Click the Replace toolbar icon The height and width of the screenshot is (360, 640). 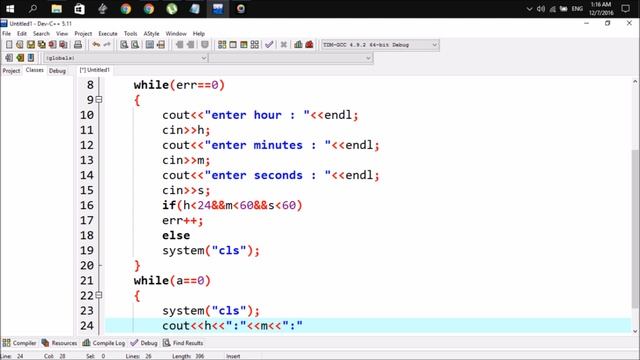[135, 45]
